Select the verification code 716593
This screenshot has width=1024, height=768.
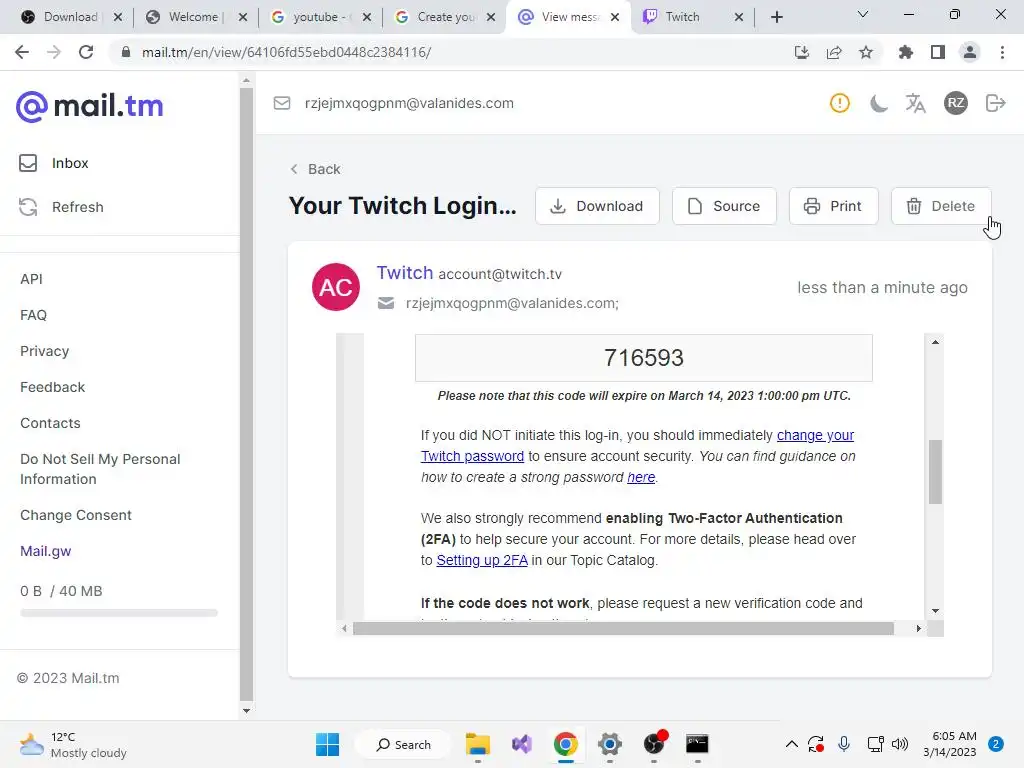(643, 358)
